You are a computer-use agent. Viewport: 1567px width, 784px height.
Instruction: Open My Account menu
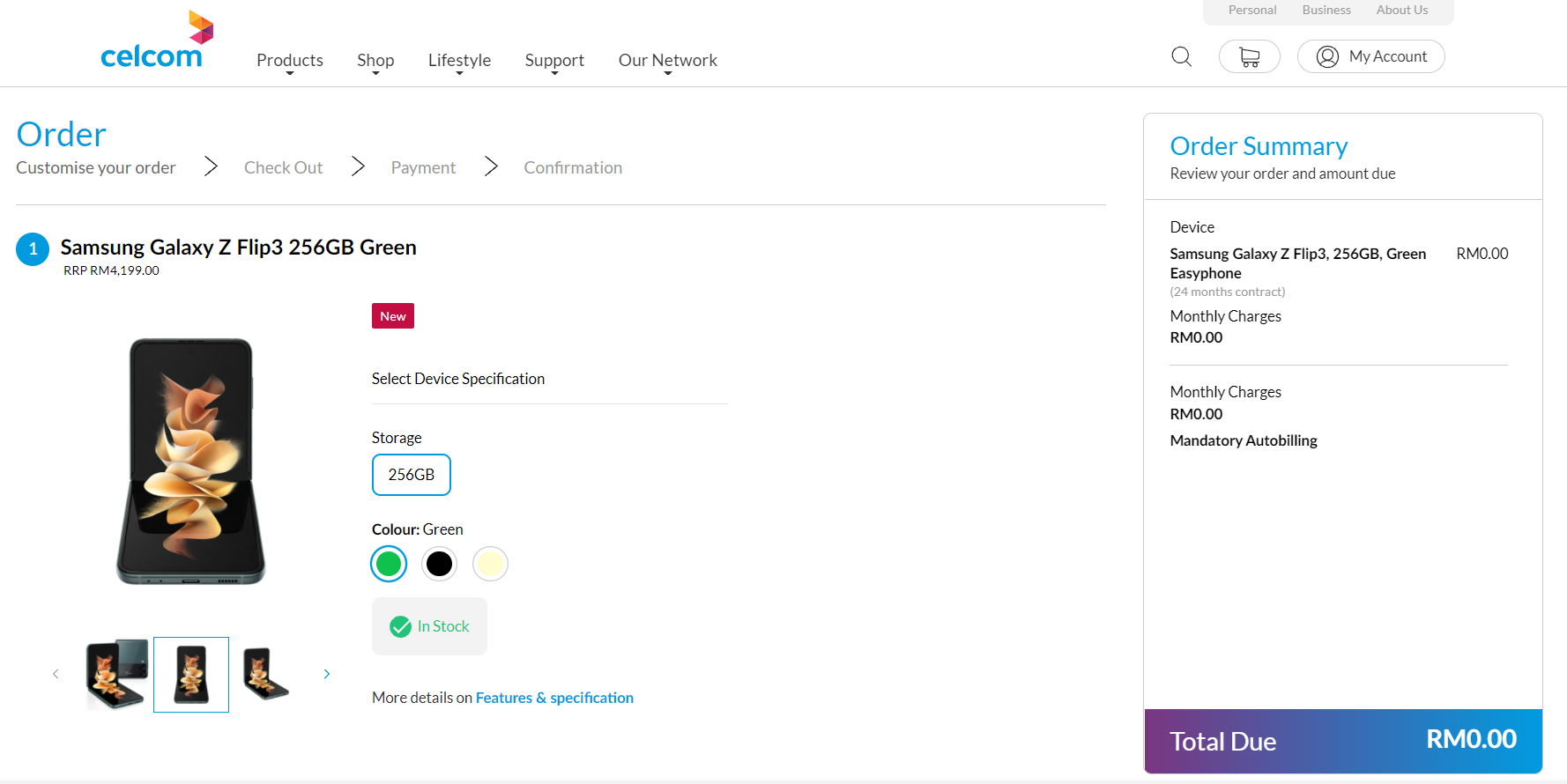point(1370,56)
